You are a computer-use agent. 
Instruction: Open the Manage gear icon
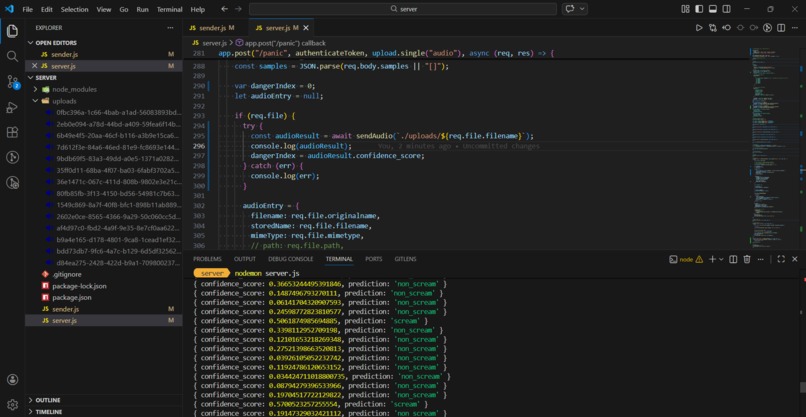(12, 405)
